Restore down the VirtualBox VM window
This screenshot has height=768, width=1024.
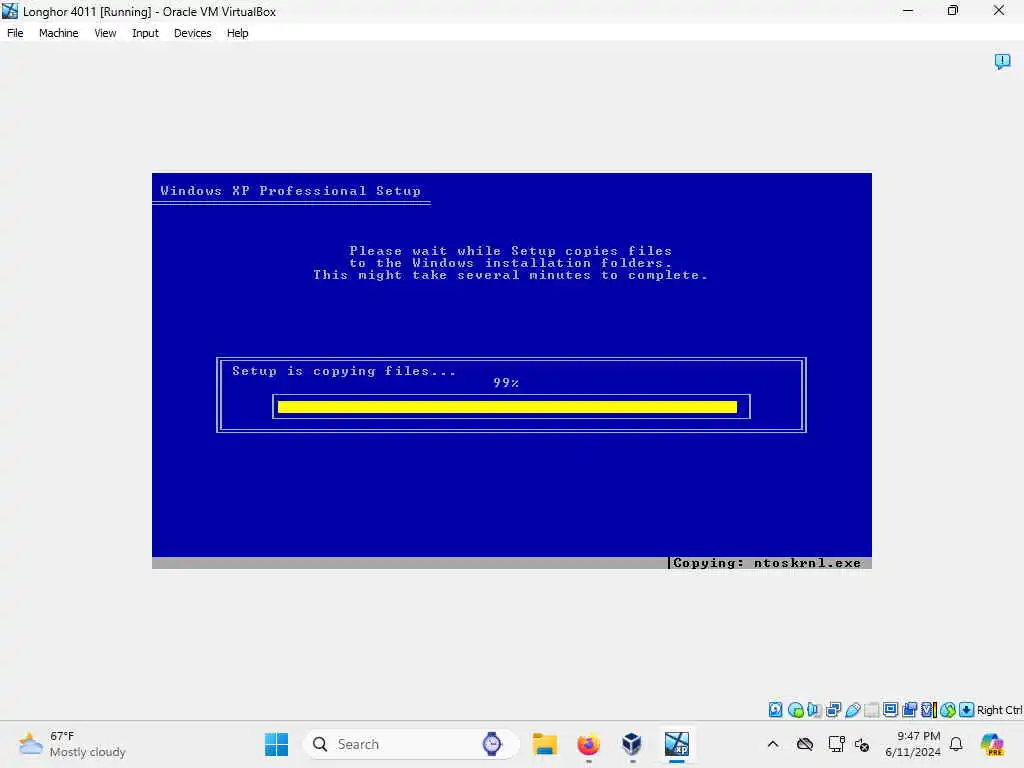tap(953, 11)
